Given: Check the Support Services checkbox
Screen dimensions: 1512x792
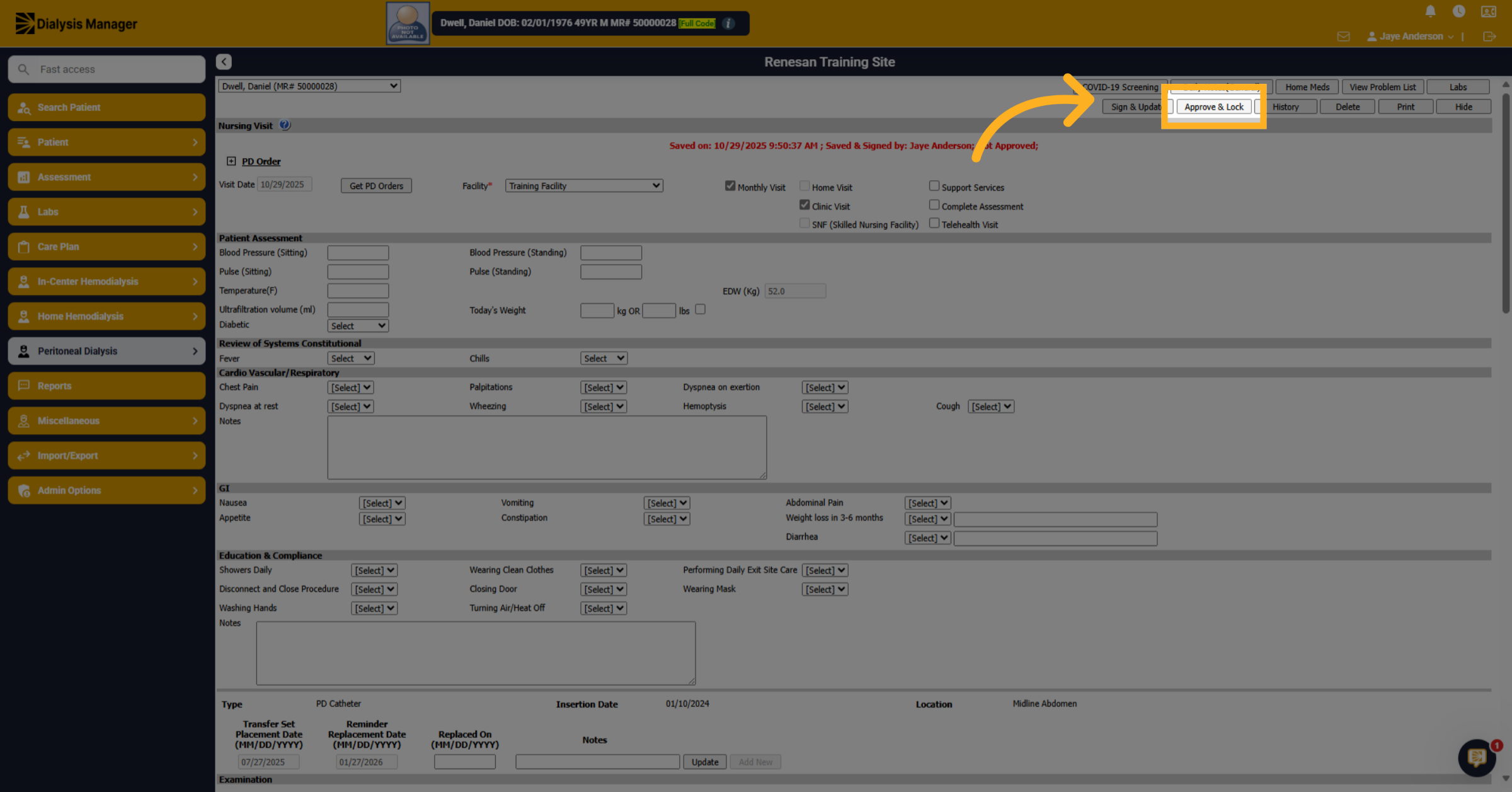Looking at the screenshot, I should point(934,186).
